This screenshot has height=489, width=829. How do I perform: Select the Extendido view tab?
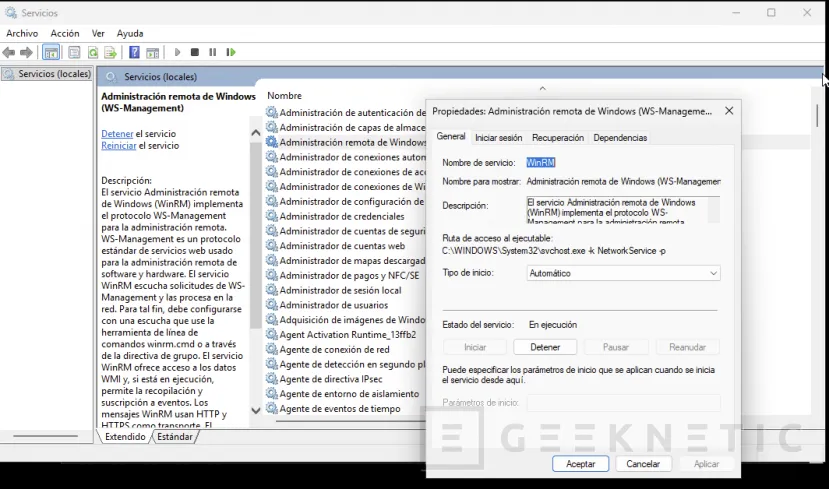(x=125, y=437)
